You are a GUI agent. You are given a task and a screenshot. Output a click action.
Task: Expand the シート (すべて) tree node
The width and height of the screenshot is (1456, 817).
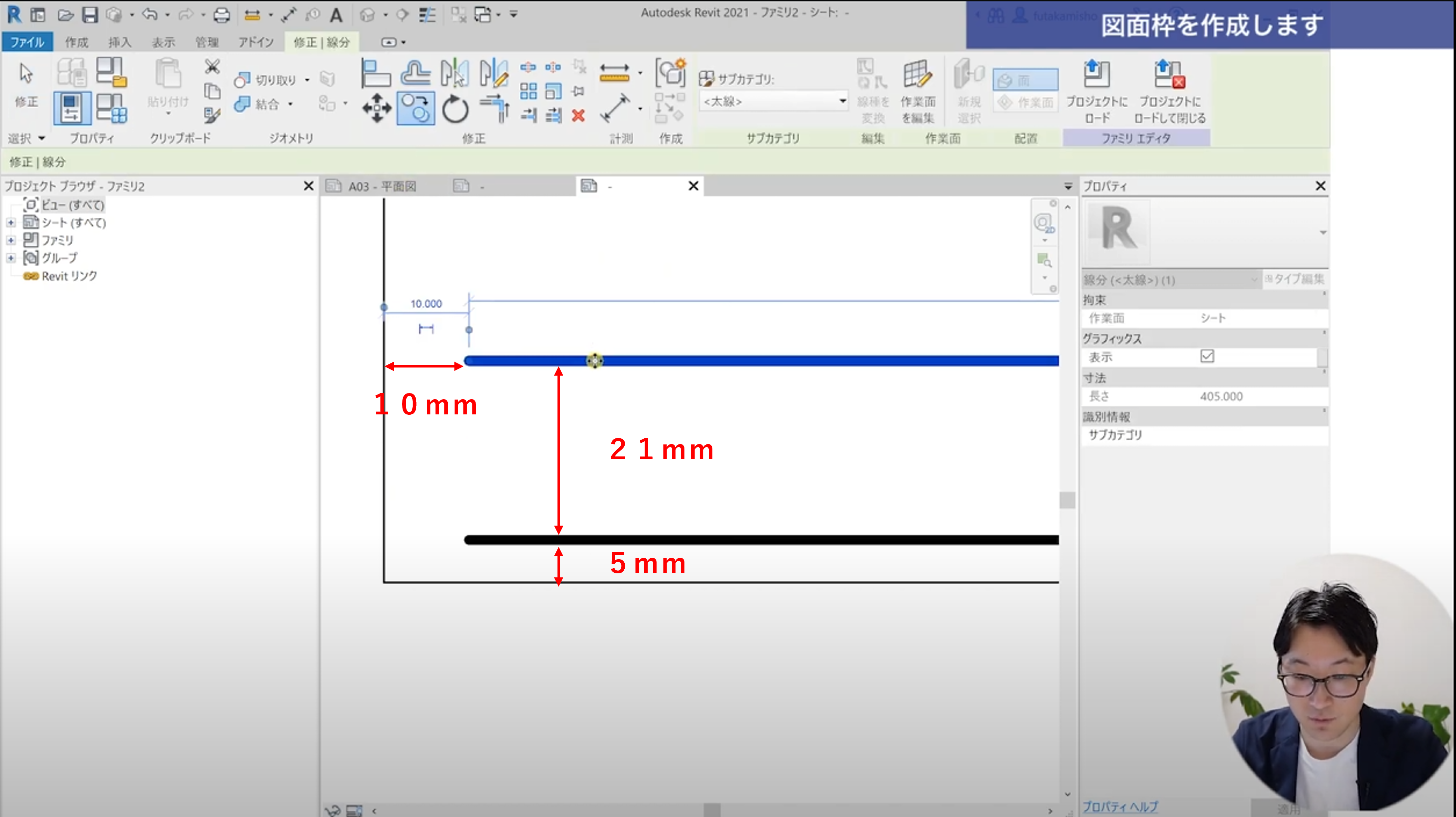[11, 223]
